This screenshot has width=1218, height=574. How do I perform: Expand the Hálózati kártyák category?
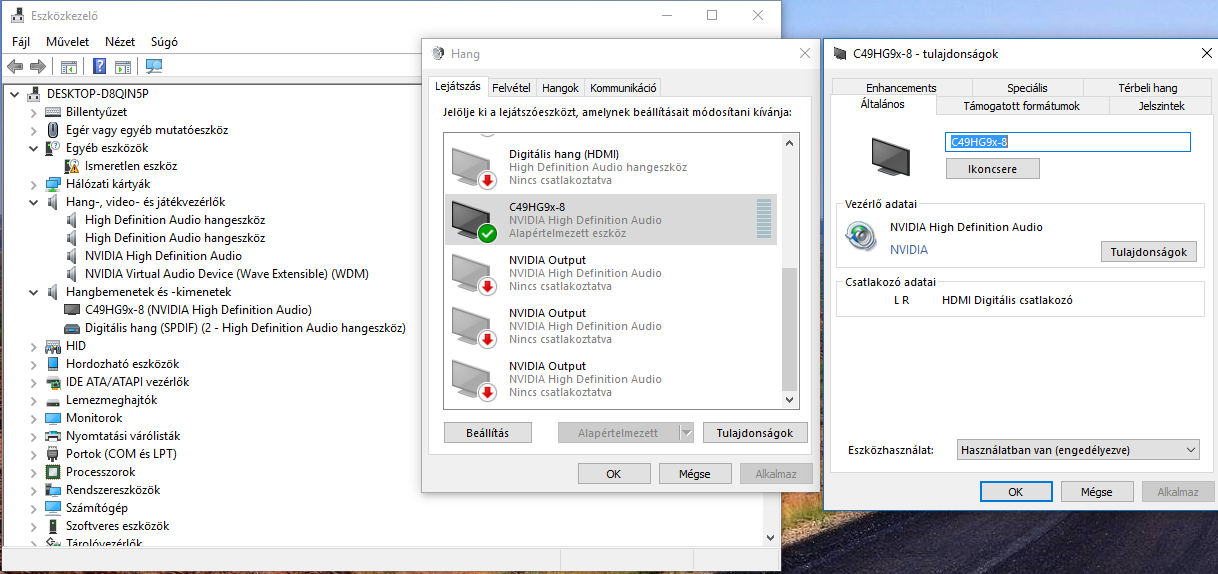(x=33, y=184)
